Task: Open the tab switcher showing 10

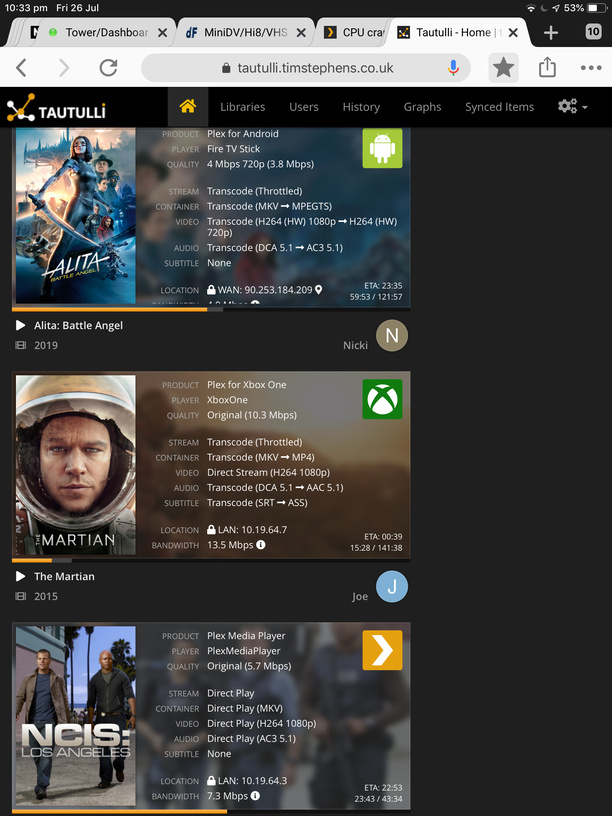Action: point(593,32)
